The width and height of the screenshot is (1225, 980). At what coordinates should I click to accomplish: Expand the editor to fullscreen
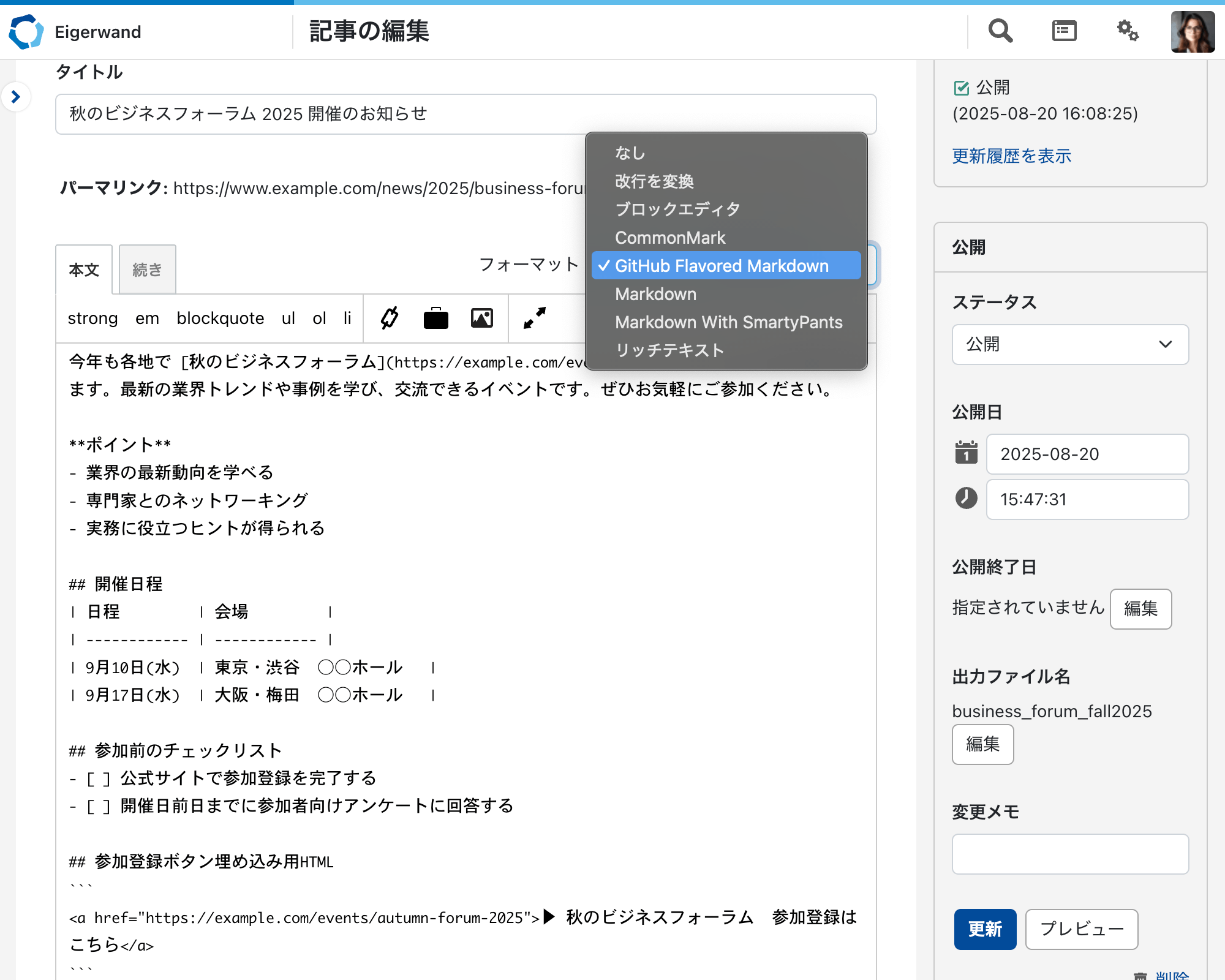[533, 318]
